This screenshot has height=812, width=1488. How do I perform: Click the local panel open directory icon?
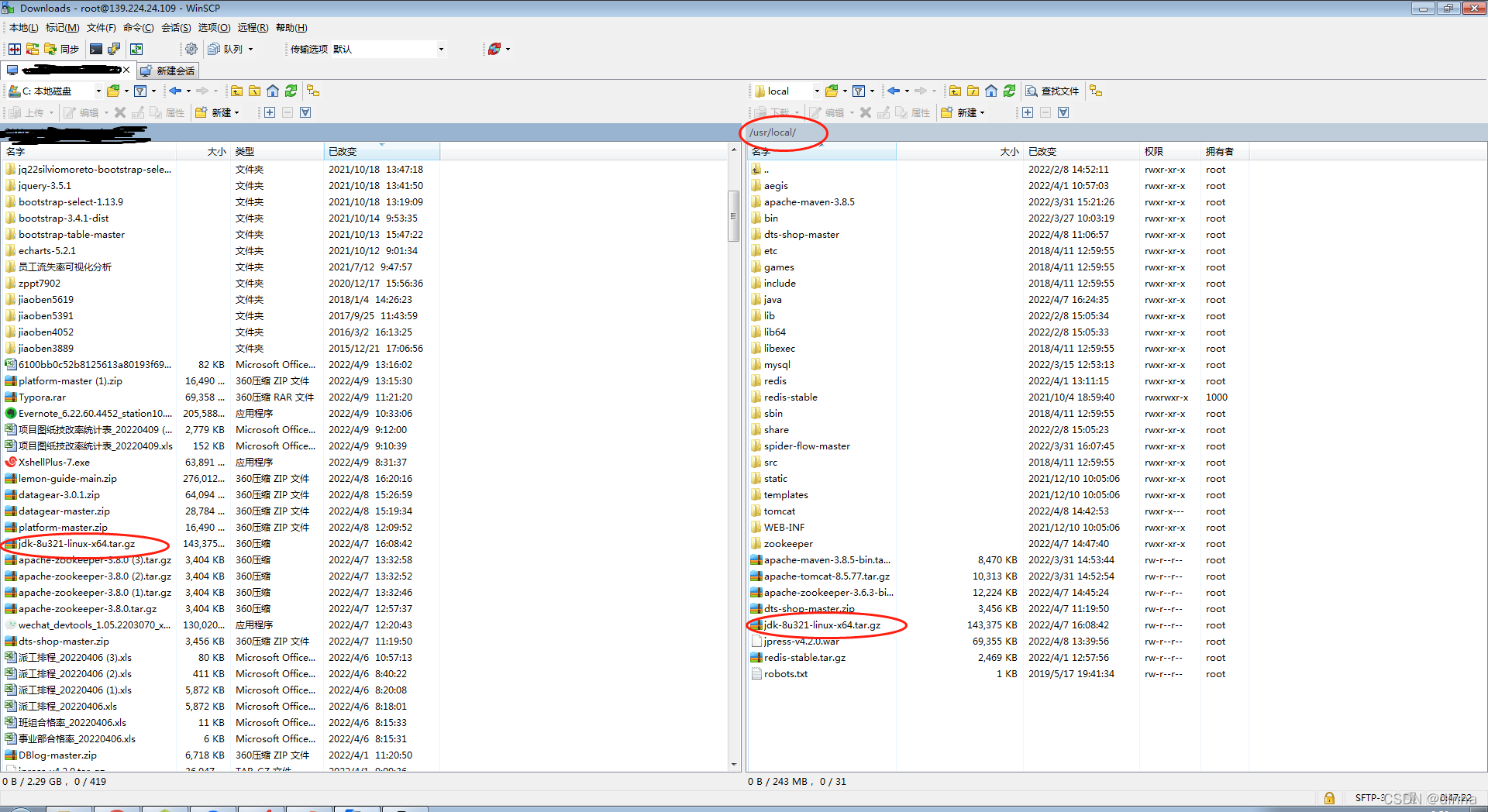[x=114, y=91]
